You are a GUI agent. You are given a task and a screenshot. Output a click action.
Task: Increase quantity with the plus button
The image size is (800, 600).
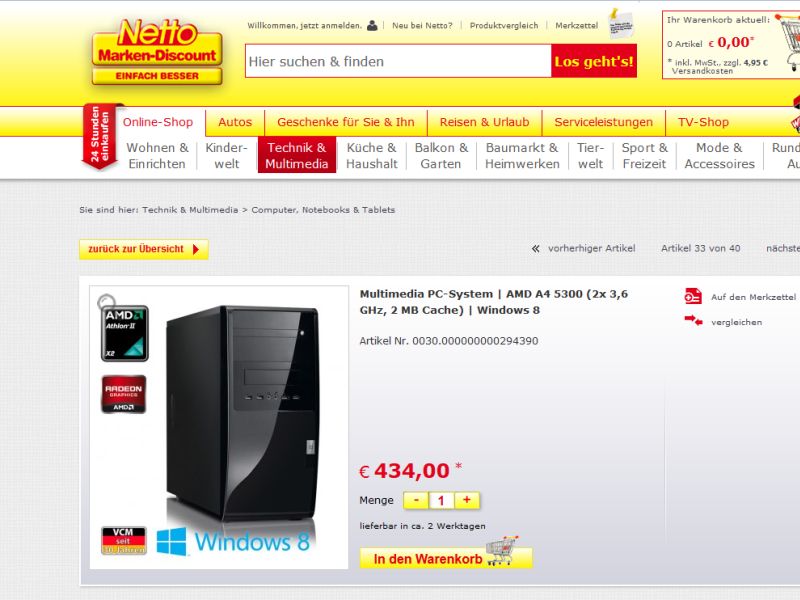tap(466, 501)
